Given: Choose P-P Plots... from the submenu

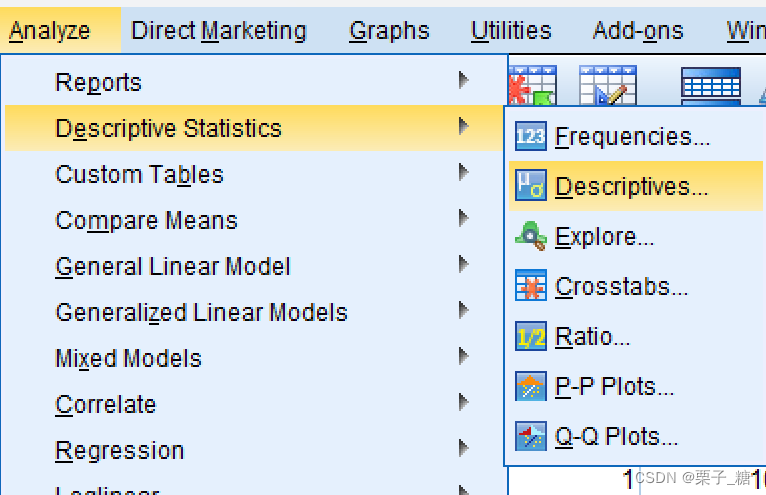Looking at the screenshot, I should 636,387.
